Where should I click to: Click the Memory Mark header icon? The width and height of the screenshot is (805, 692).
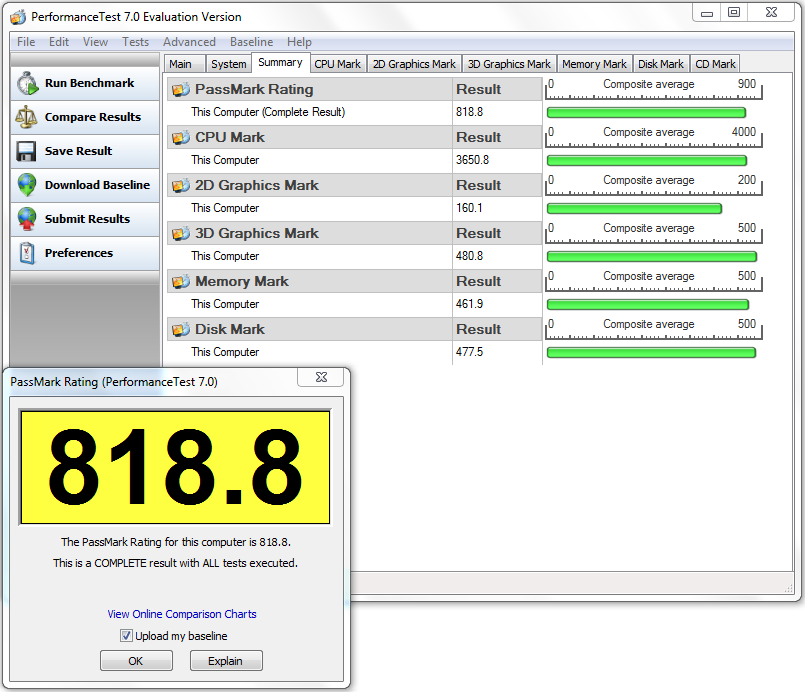coord(181,282)
